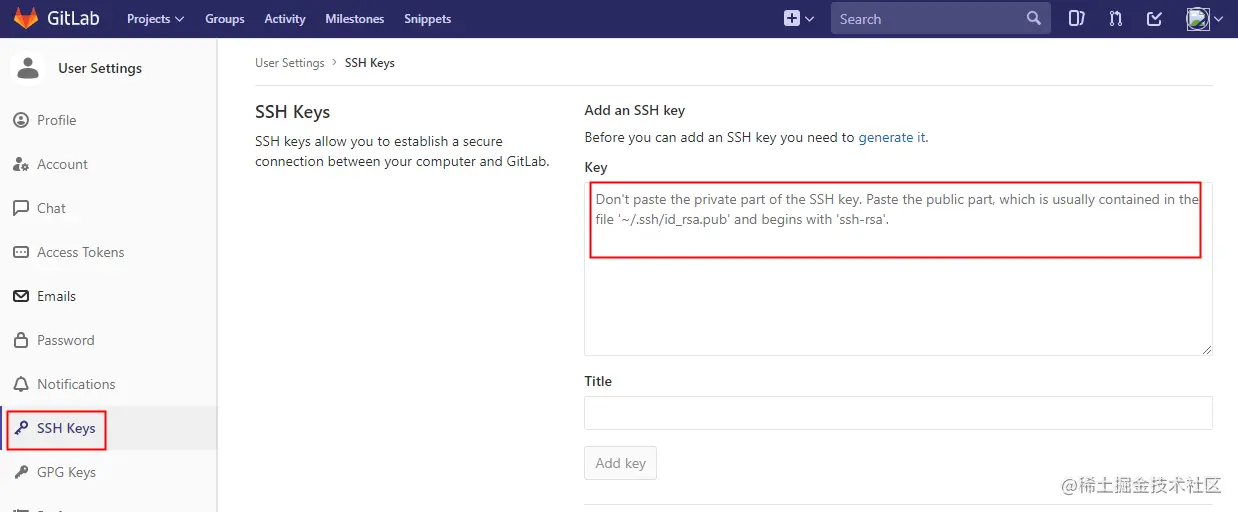Open GPG Keys settings page
The width and height of the screenshot is (1238, 512).
pos(66,472)
